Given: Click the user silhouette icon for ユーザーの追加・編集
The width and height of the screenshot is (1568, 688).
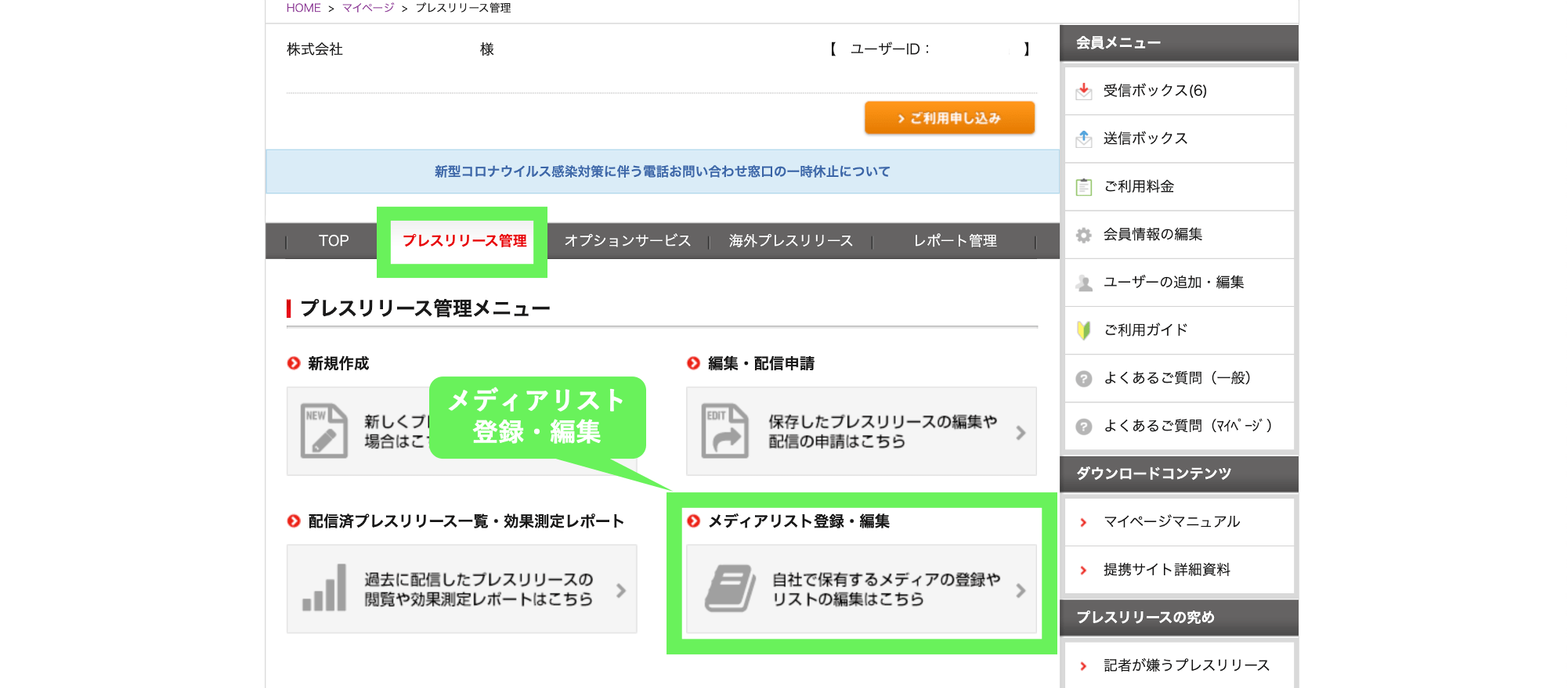Looking at the screenshot, I should [x=1084, y=283].
